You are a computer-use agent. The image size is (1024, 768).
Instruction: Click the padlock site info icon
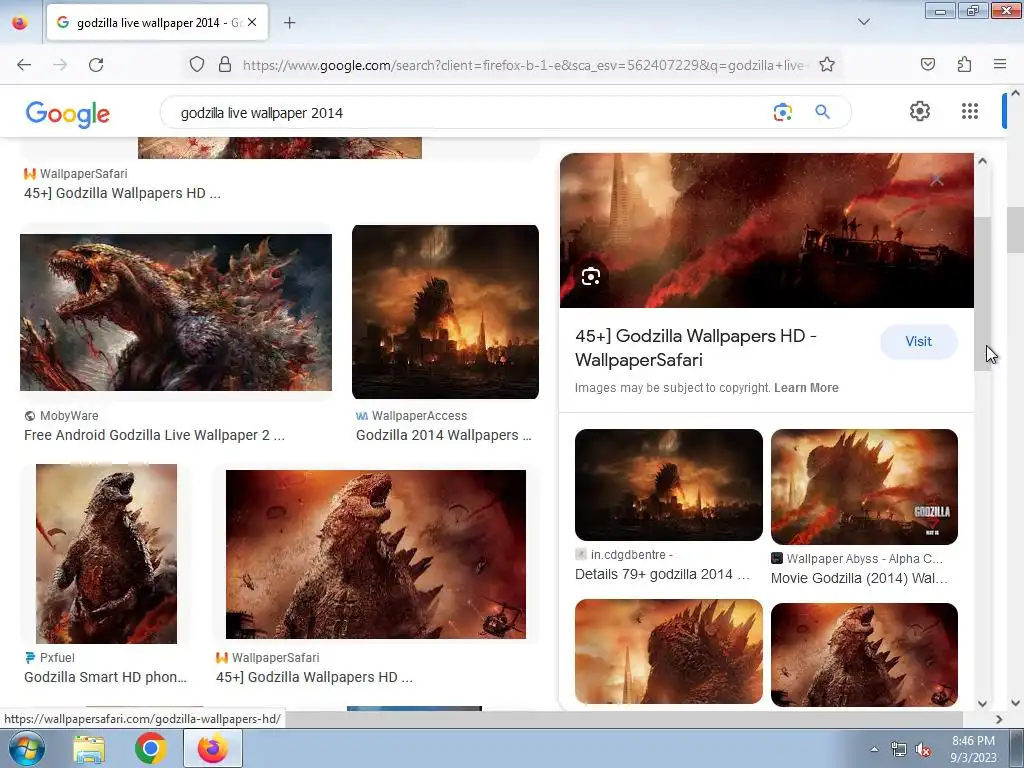[x=225, y=64]
